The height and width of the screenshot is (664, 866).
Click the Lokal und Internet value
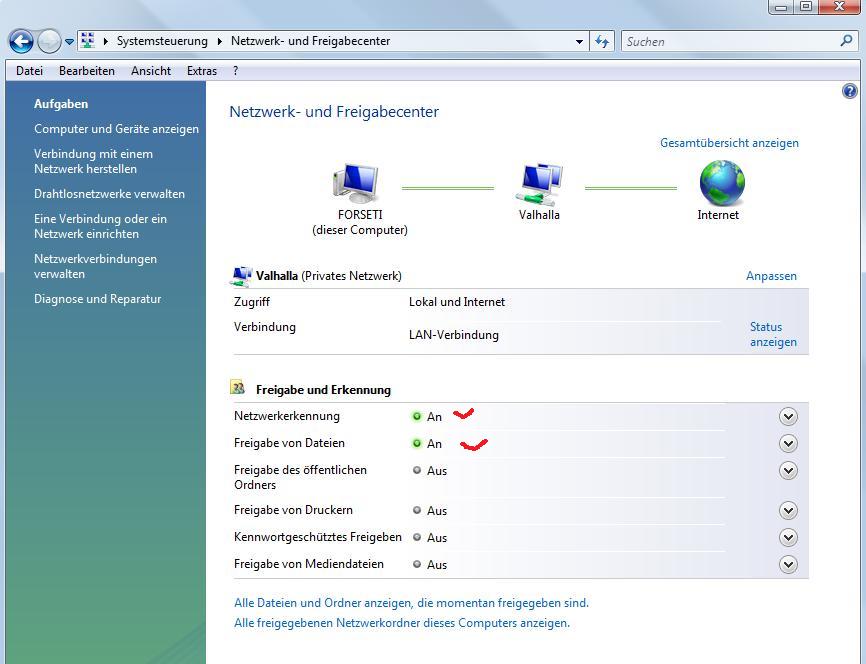[457, 302]
